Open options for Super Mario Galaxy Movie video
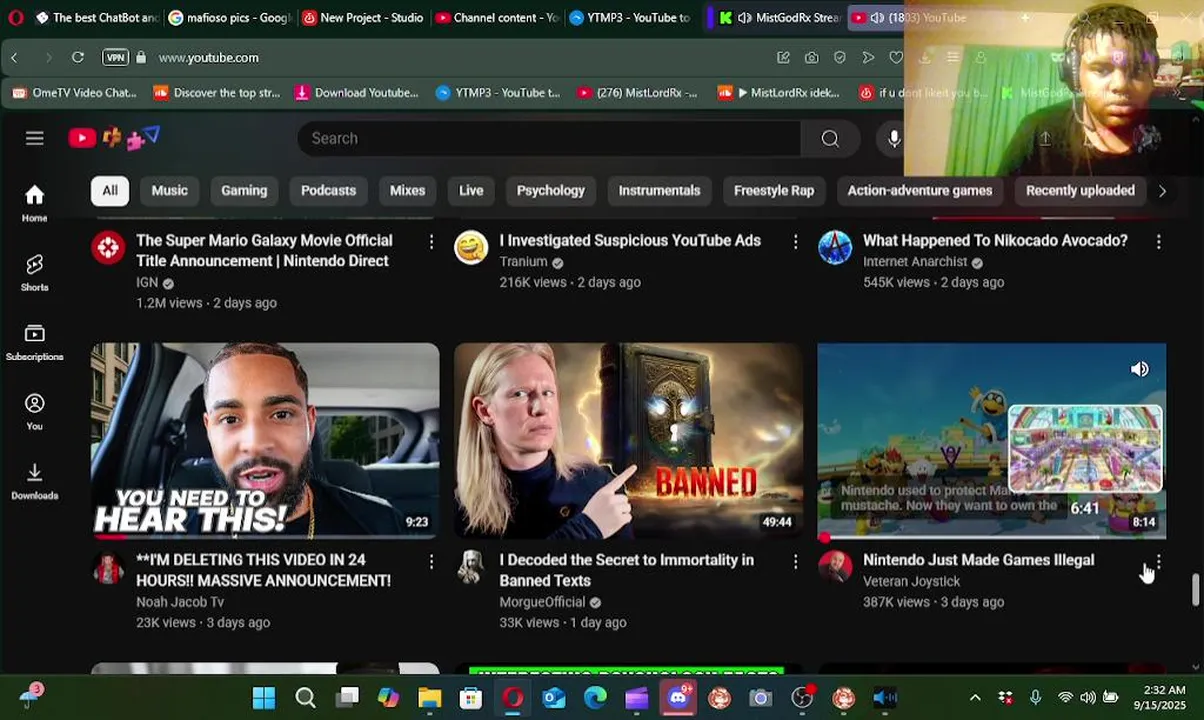Image resolution: width=1204 pixels, height=720 pixels. point(431,242)
